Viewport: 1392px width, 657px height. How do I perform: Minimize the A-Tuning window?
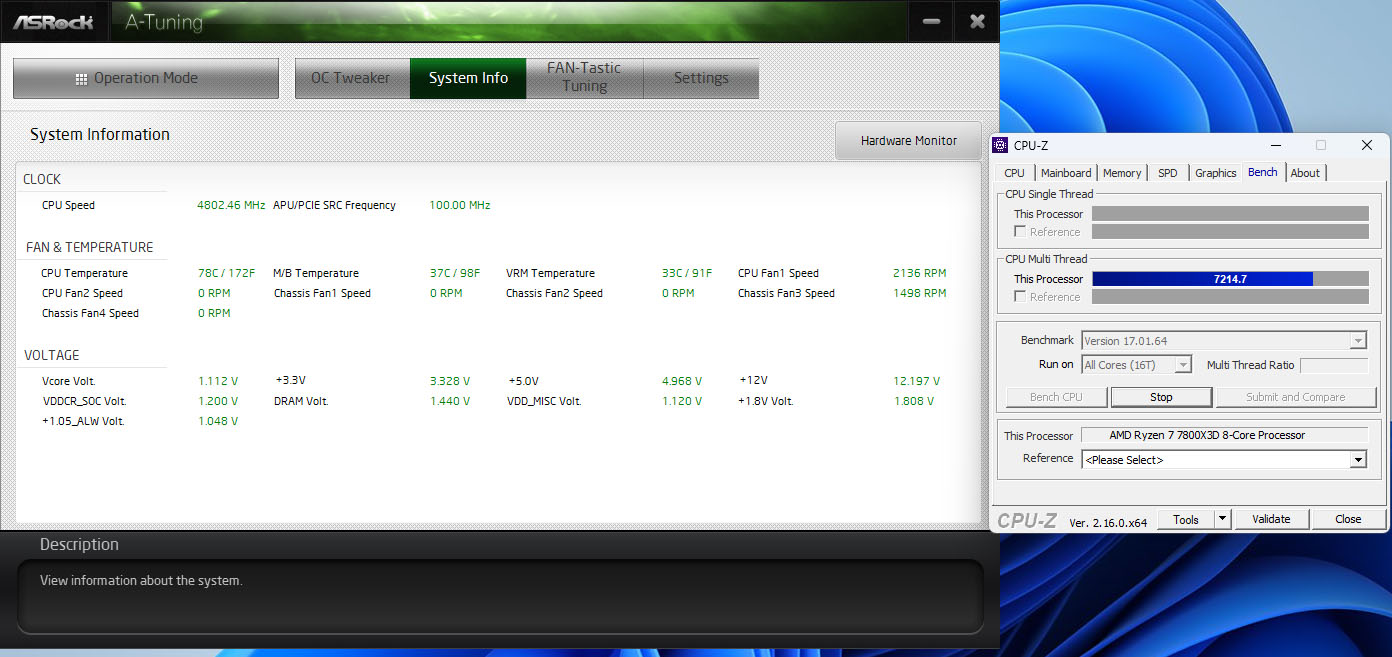[931, 21]
